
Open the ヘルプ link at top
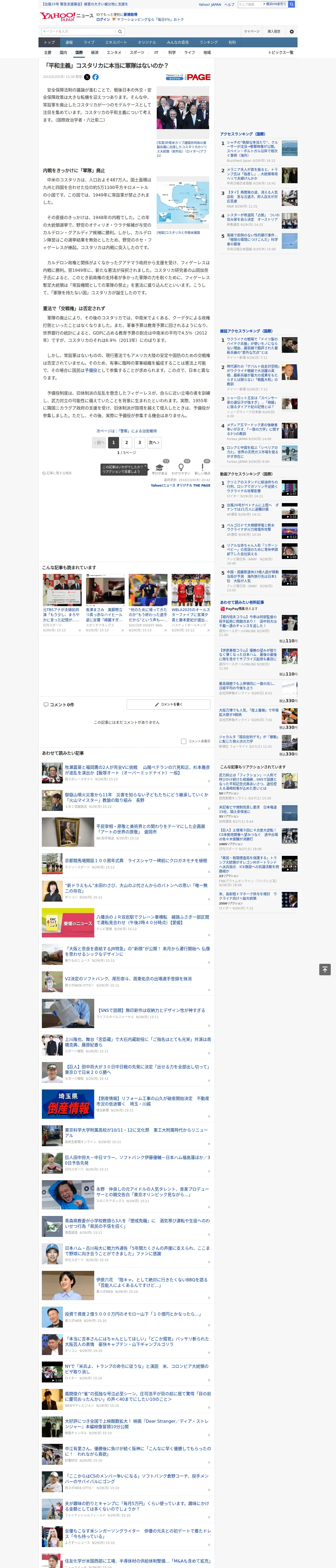point(229,4)
